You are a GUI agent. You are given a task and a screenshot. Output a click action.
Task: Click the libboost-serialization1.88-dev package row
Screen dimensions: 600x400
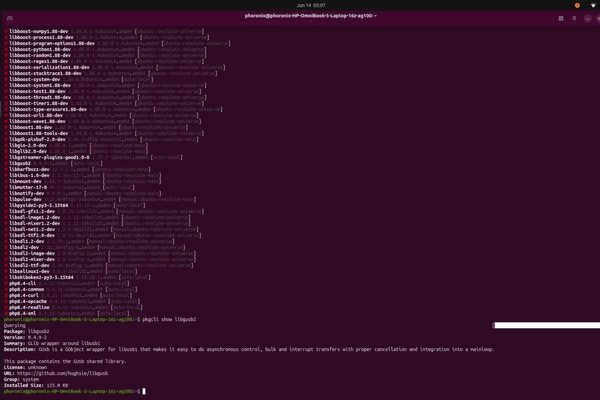[x=117, y=67]
